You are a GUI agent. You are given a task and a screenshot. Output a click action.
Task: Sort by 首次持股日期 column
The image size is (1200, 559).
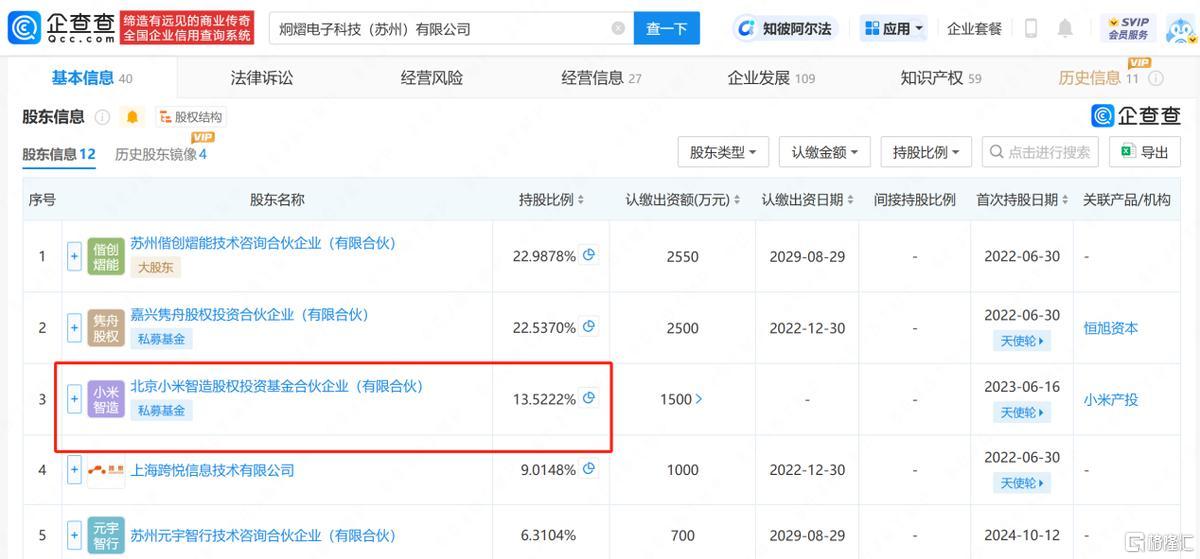point(1022,200)
